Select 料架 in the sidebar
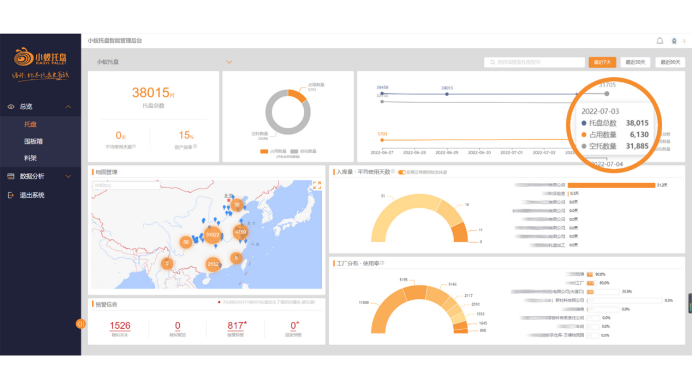693x390 pixels. [x=30, y=158]
